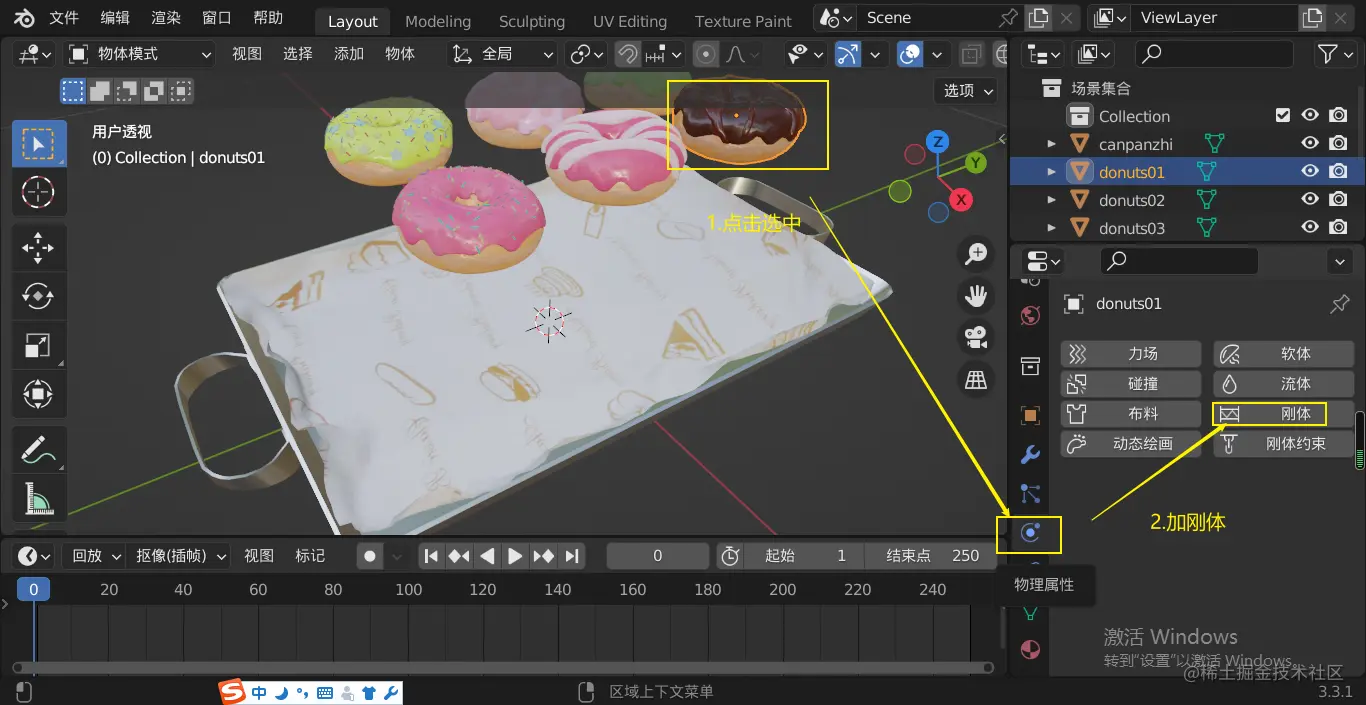Select the box select tool in toolbar
Image resolution: width=1366 pixels, height=705 pixels.
(39, 144)
